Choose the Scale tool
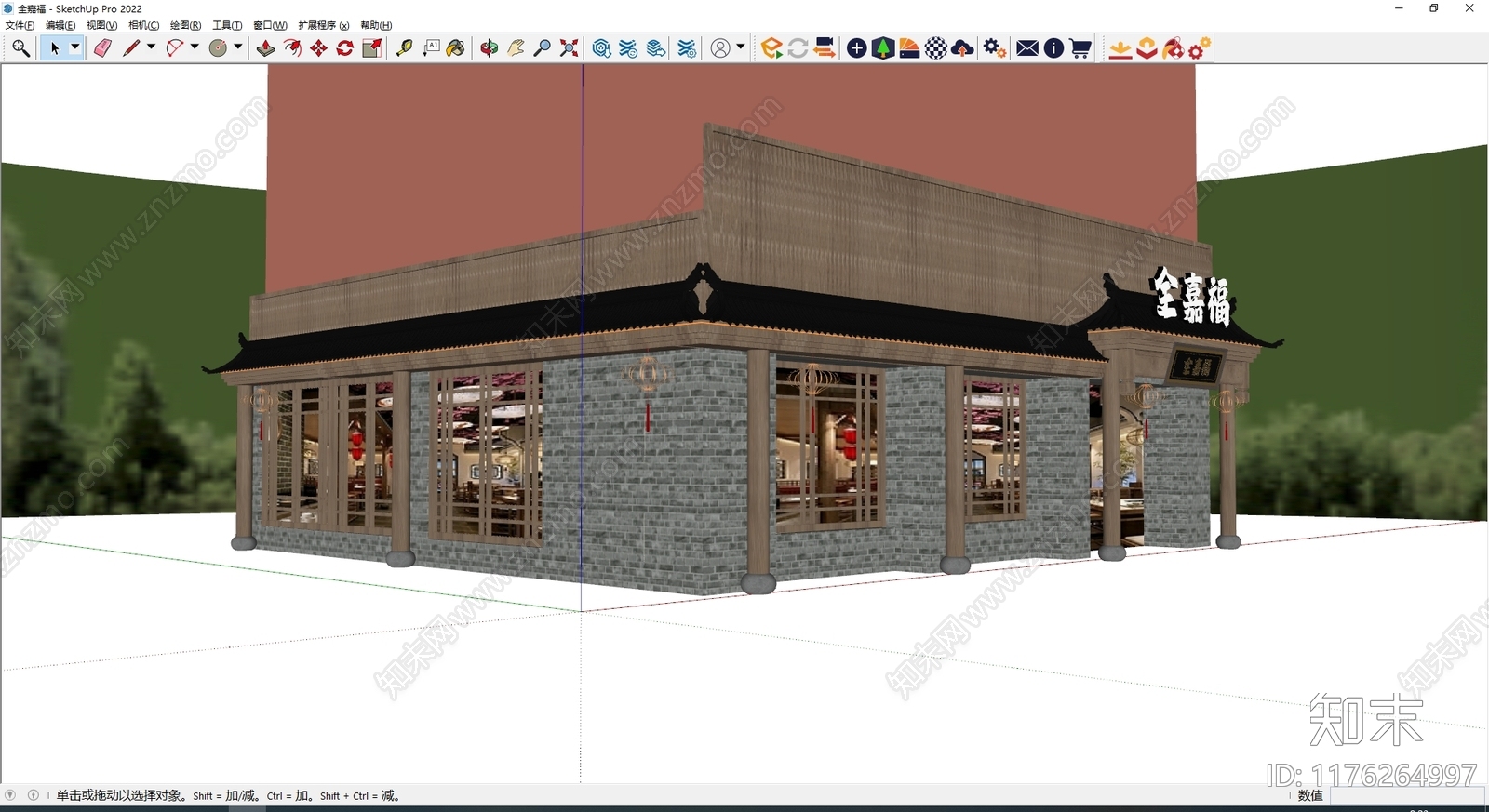Image resolution: width=1489 pixels, height=812 pixels. [x=371, y=48]
